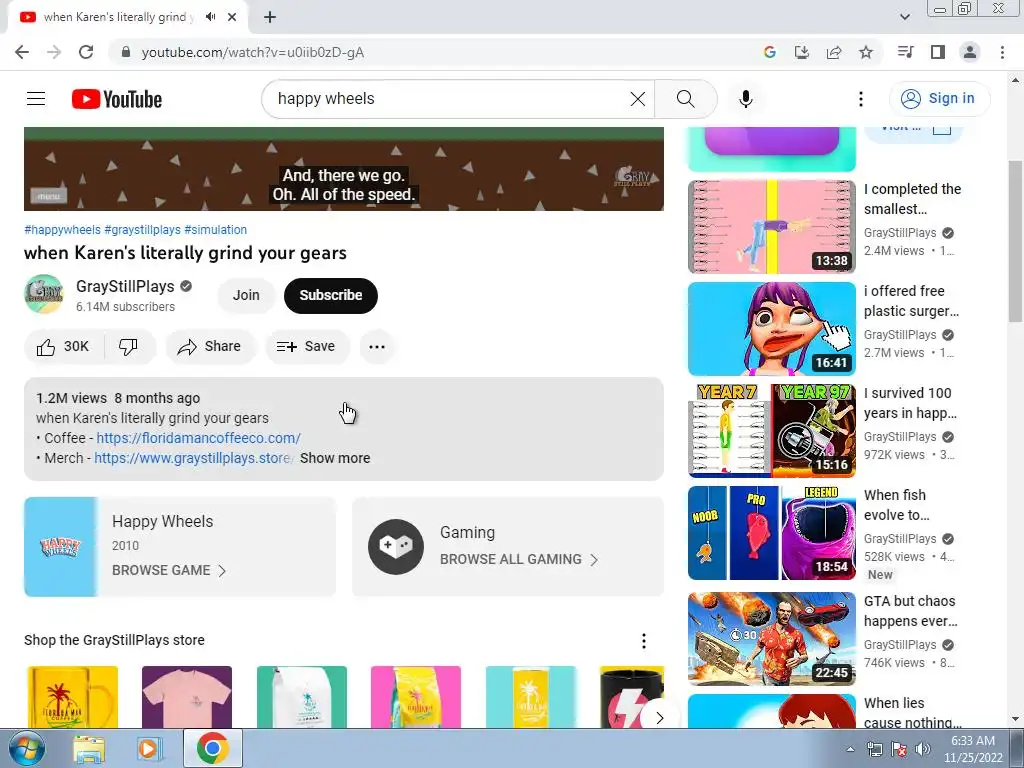This screenshot has height=768, width=1024.
Task: Click the install page icon in the address bar
Action: pos(802,52)
